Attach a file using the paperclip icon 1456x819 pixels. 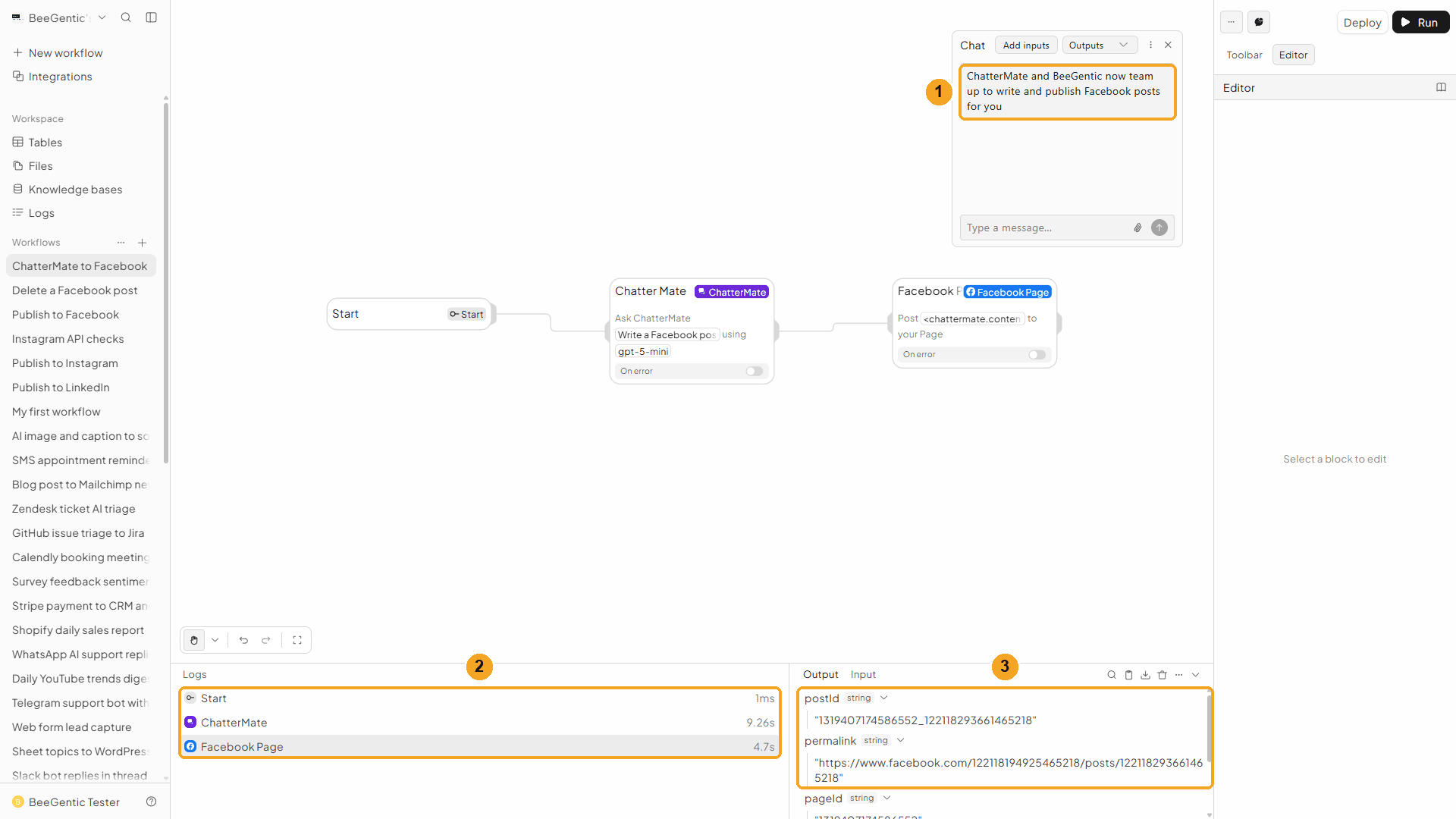tap(1137, 227)
